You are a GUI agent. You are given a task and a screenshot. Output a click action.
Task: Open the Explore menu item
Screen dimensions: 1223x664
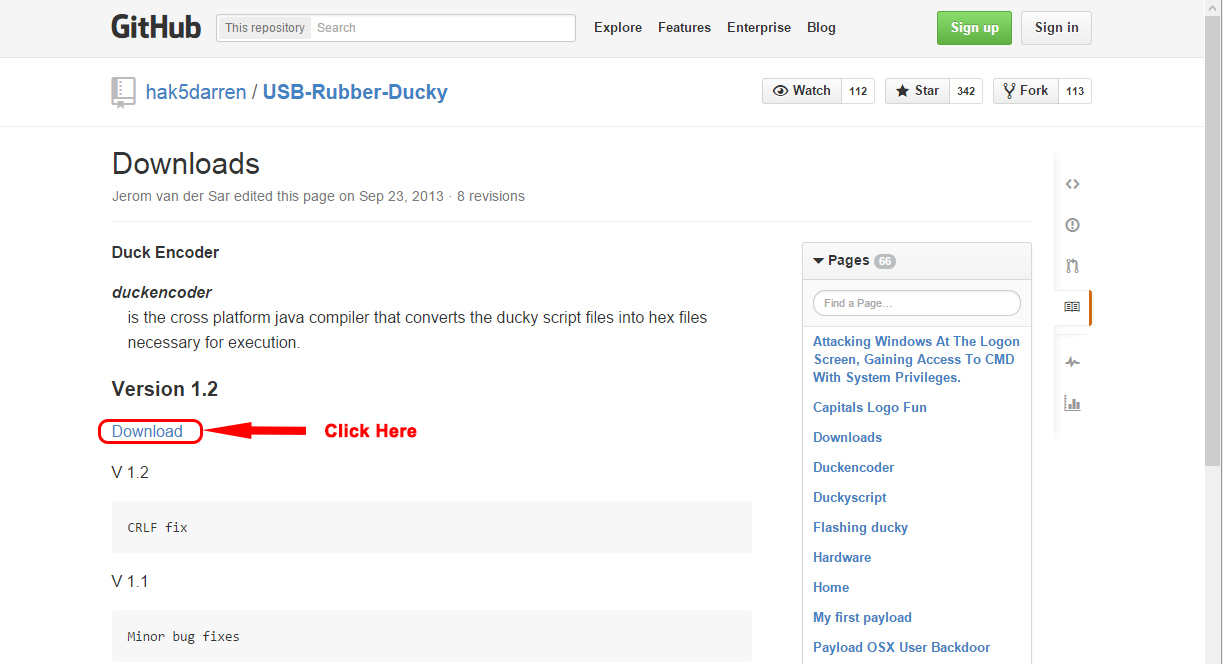(618, 28)
